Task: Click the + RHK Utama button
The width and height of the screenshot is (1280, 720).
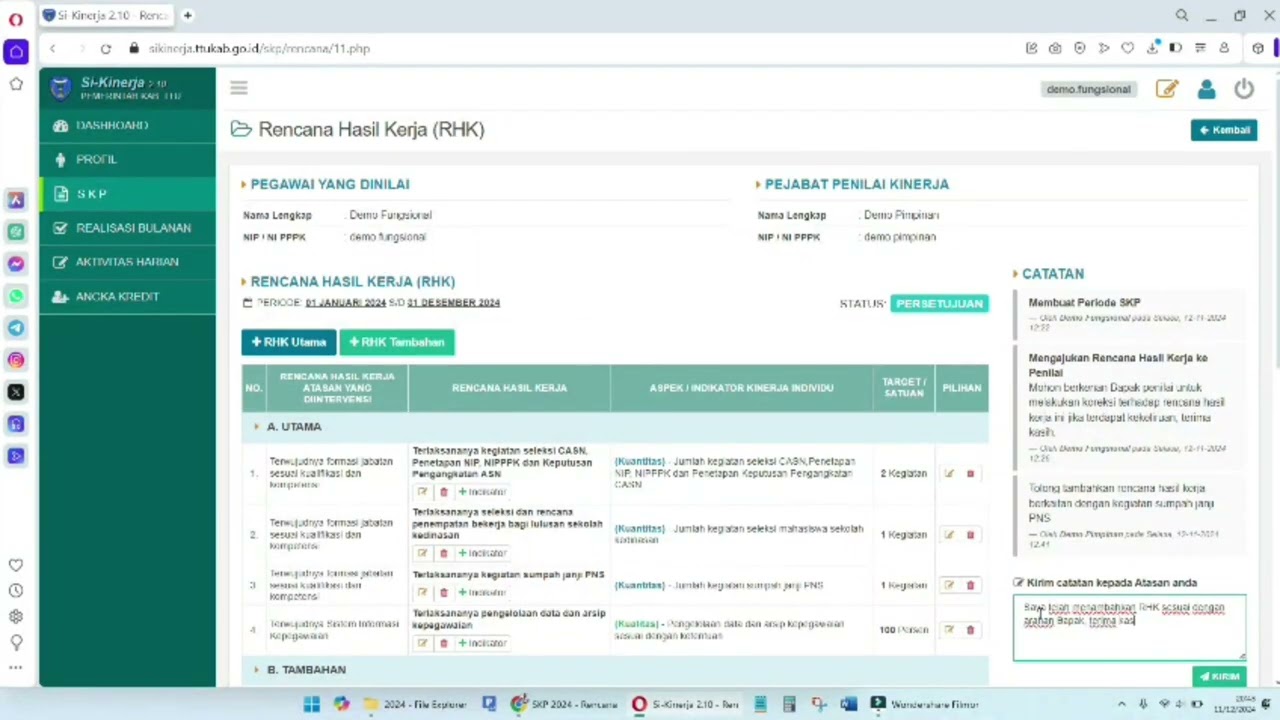Action: [x=288, y=342]
